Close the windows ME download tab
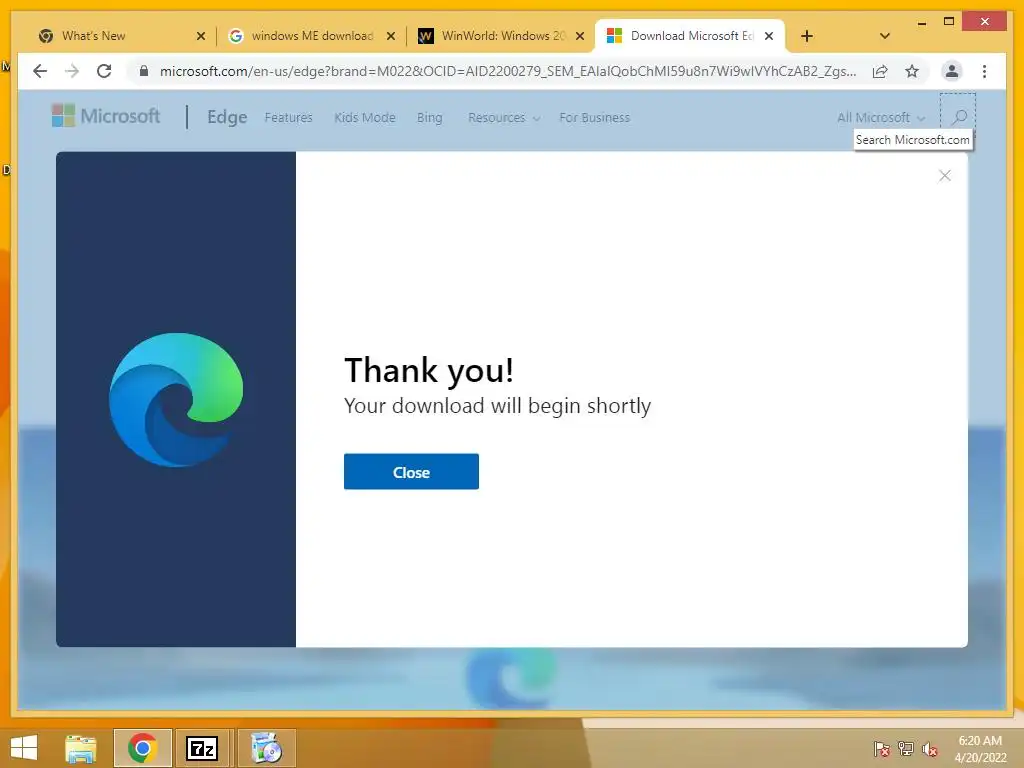The height and width of the screenshot is (768, 1024). point(391,36)
